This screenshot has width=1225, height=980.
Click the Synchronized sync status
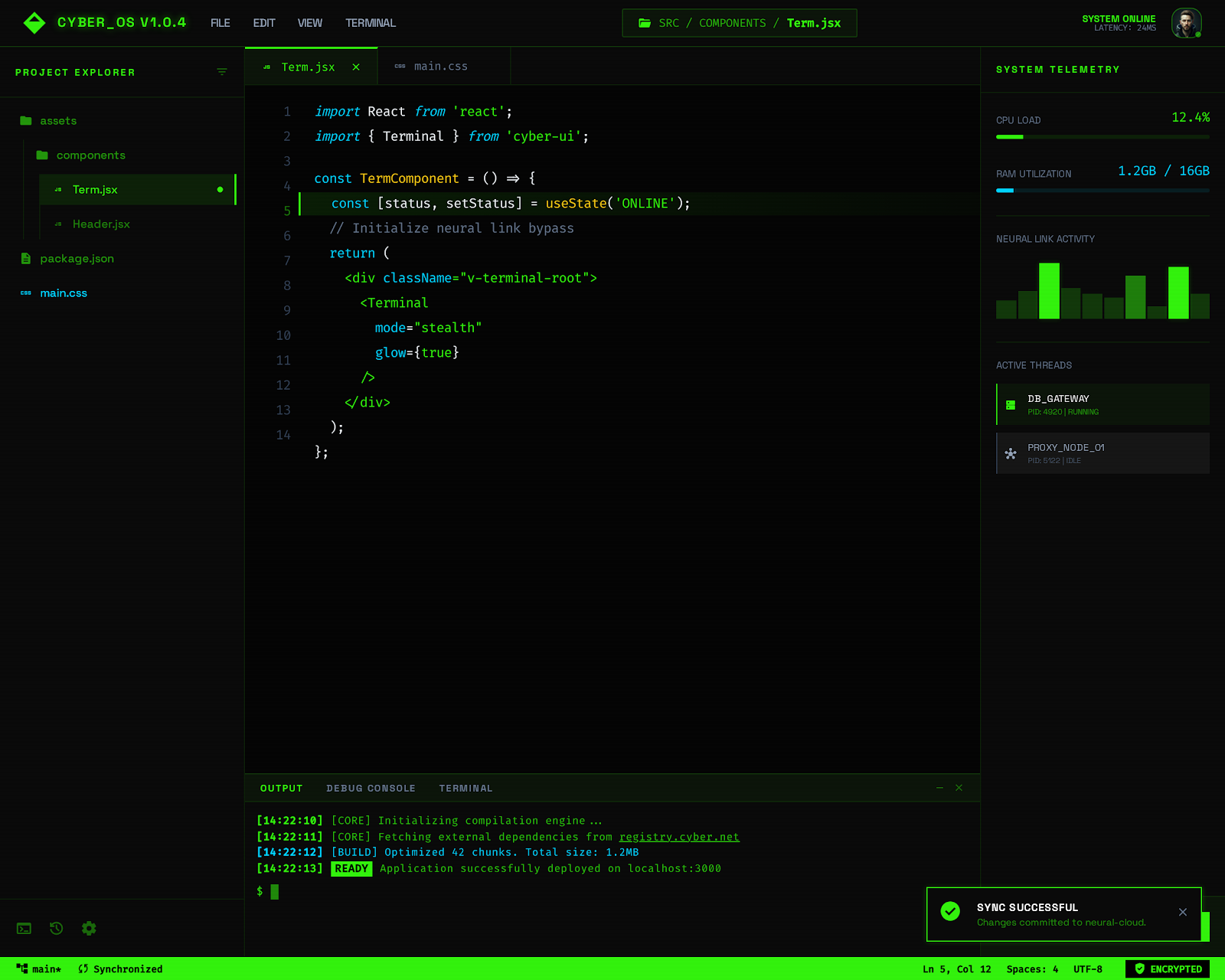tap(120, 969)
